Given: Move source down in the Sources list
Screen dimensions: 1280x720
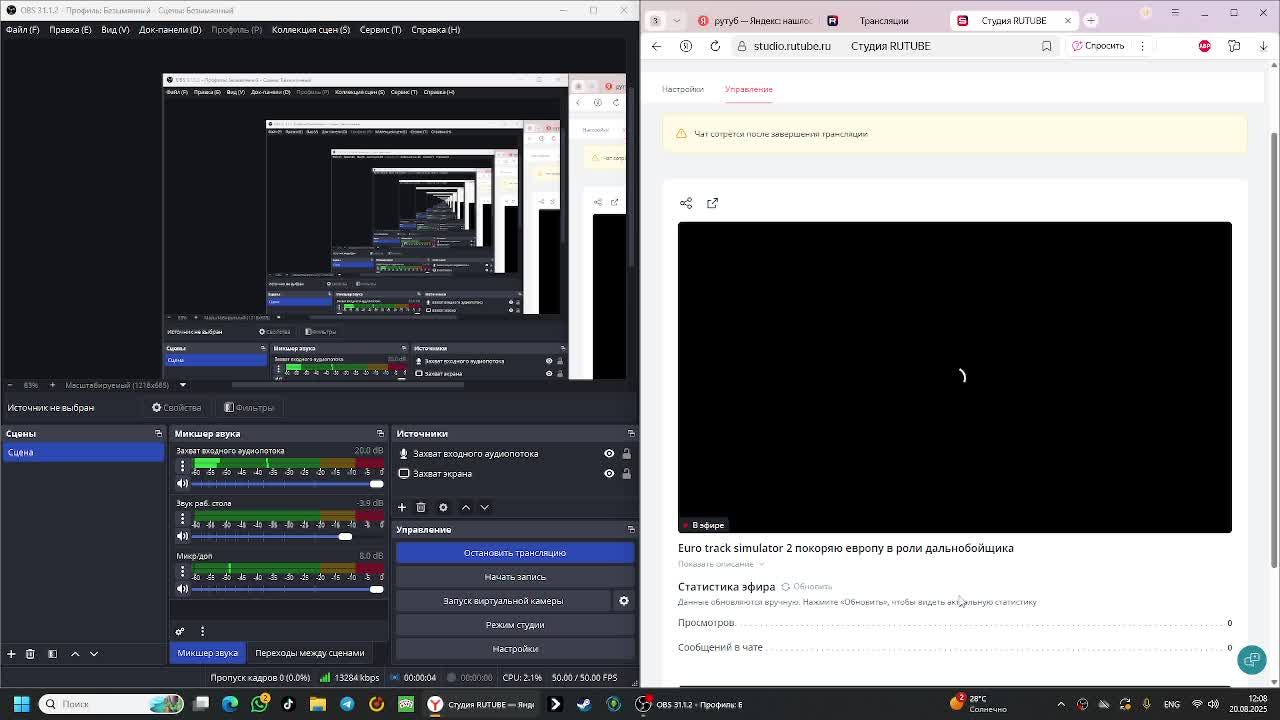Looking at the screenshot, I should tap(484, 507).
